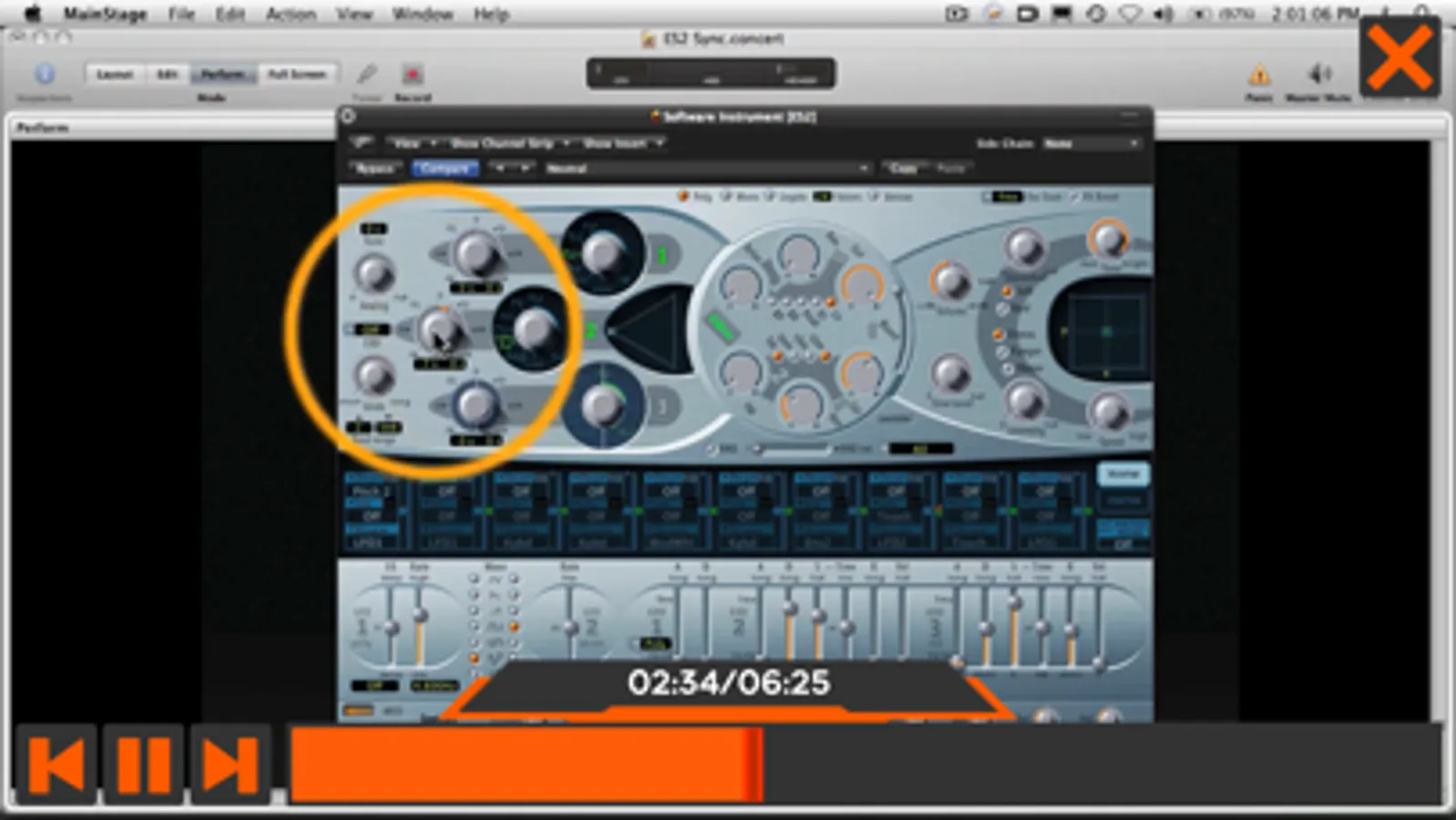Screen dimensions: 1456x820
Task: Close the Software Instrument ES2 window
Action: 348,116
